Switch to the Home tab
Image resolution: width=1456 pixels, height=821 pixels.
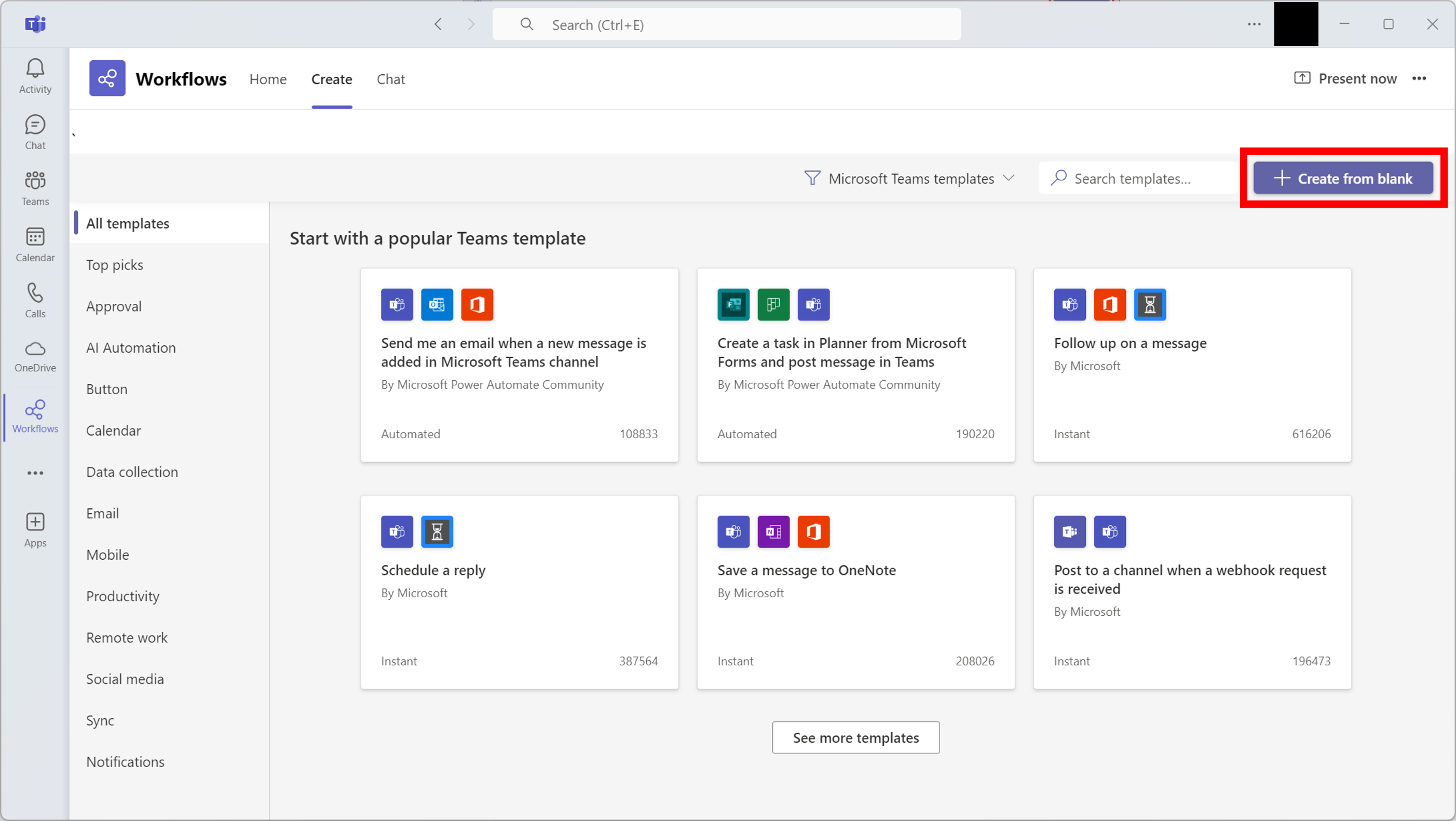pyautogui.click(x=268, y=79)
